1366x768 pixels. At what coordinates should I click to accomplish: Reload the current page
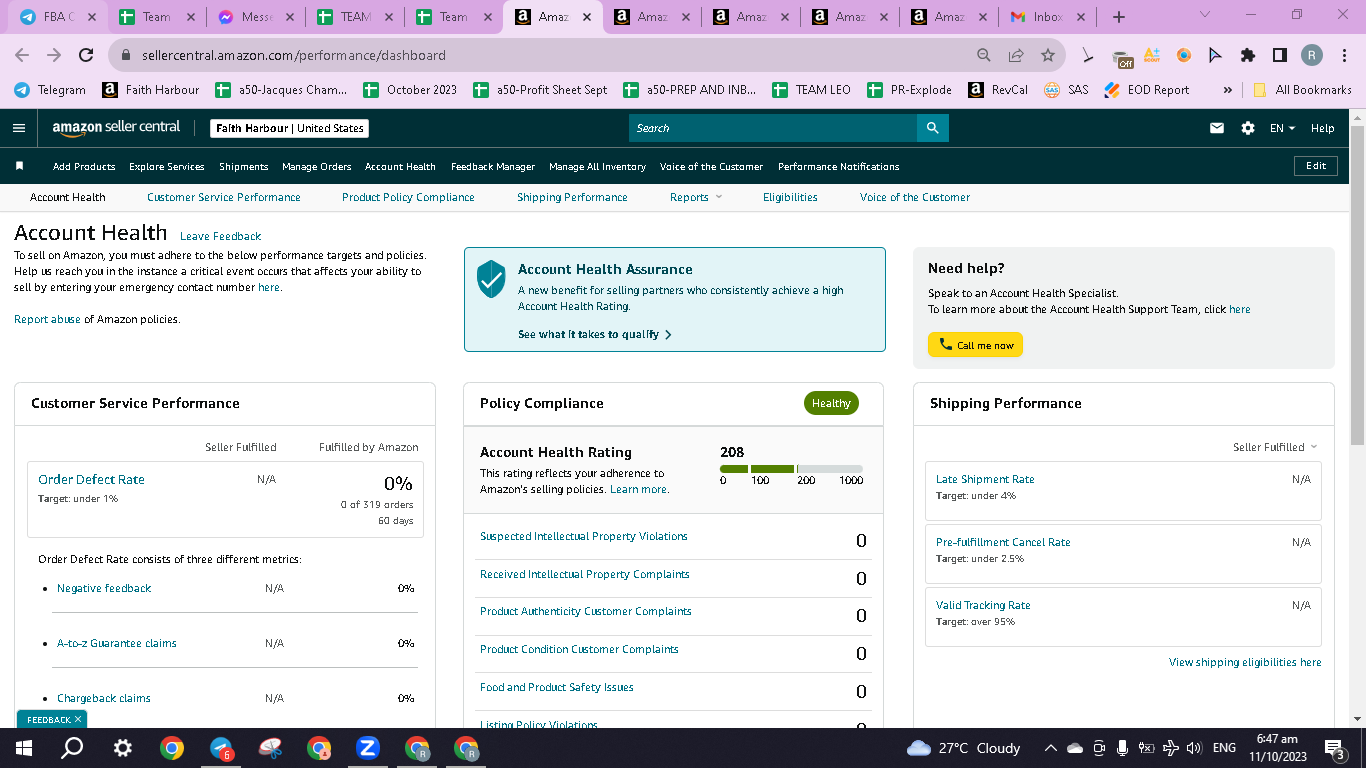point(86,56)
